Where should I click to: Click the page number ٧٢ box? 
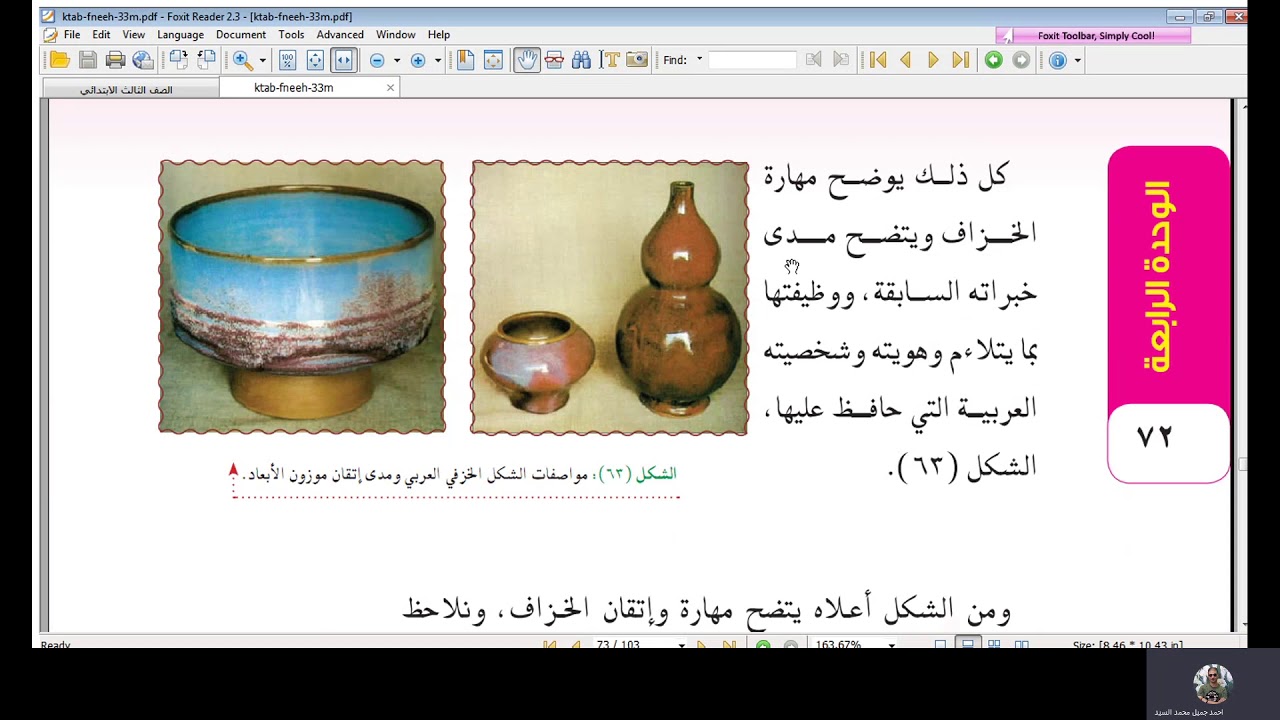click(1168, 441)
